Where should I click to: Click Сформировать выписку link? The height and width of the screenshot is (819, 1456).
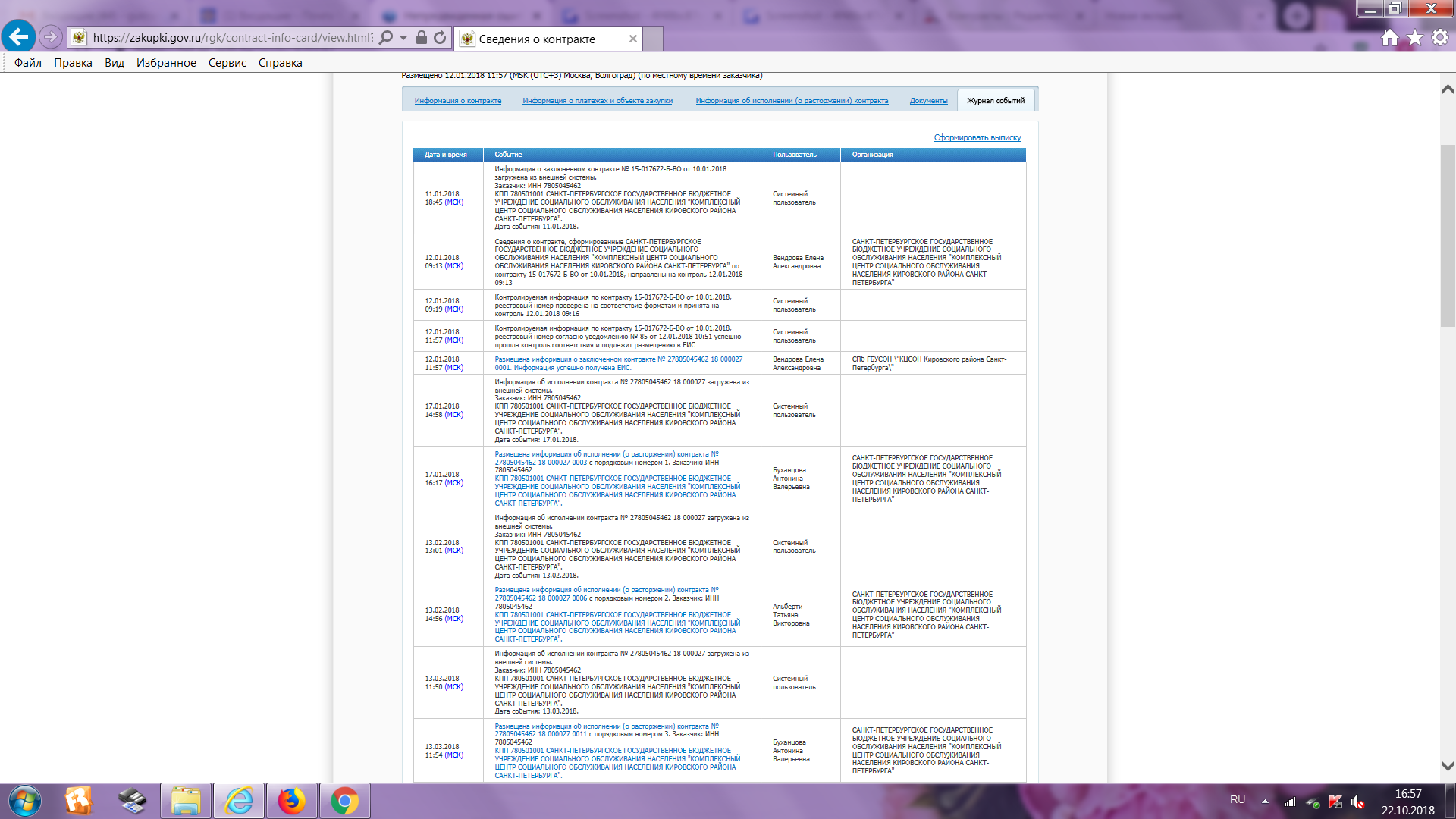977,138
